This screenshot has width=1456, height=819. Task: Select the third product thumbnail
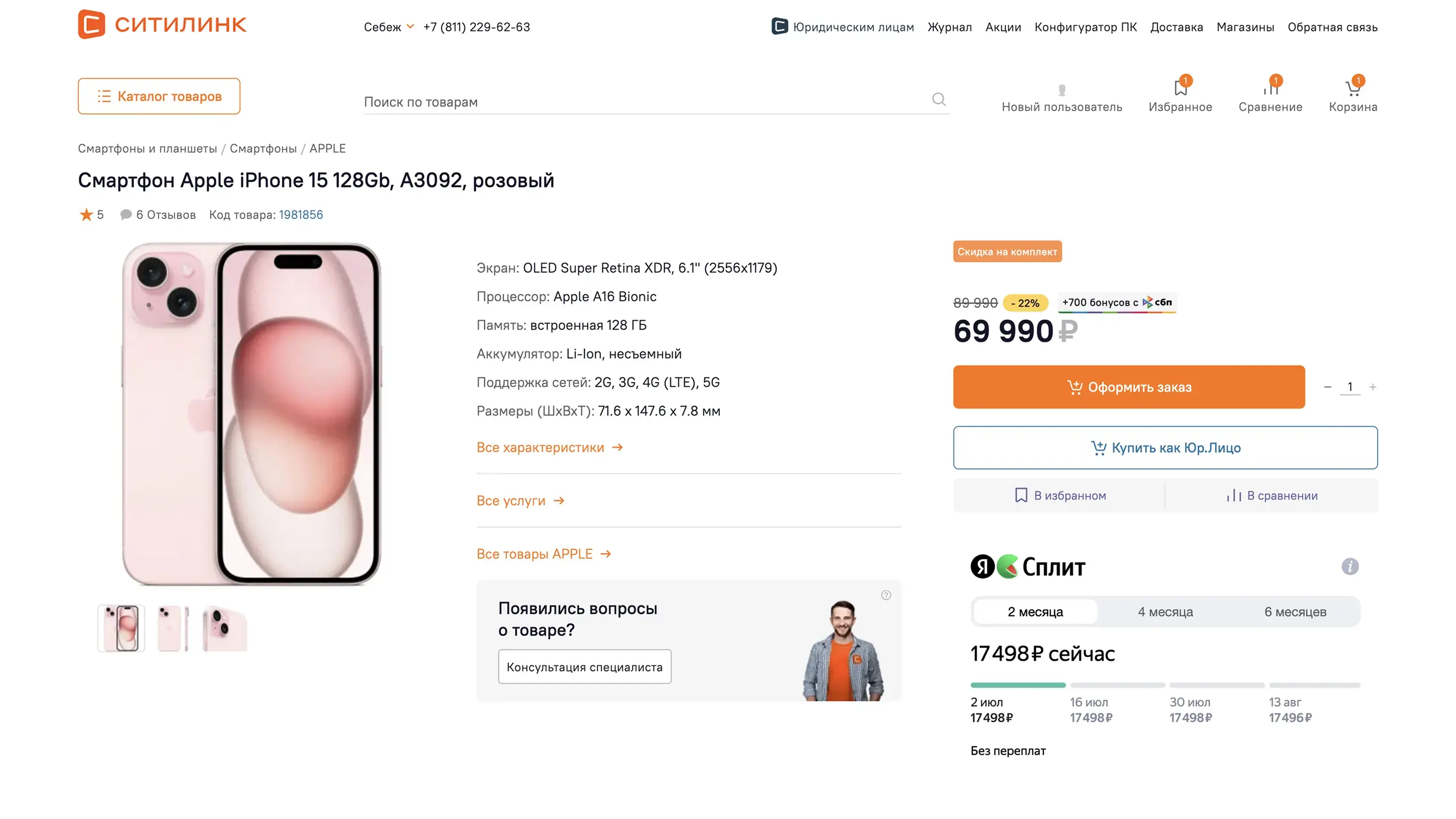point(224,628)
